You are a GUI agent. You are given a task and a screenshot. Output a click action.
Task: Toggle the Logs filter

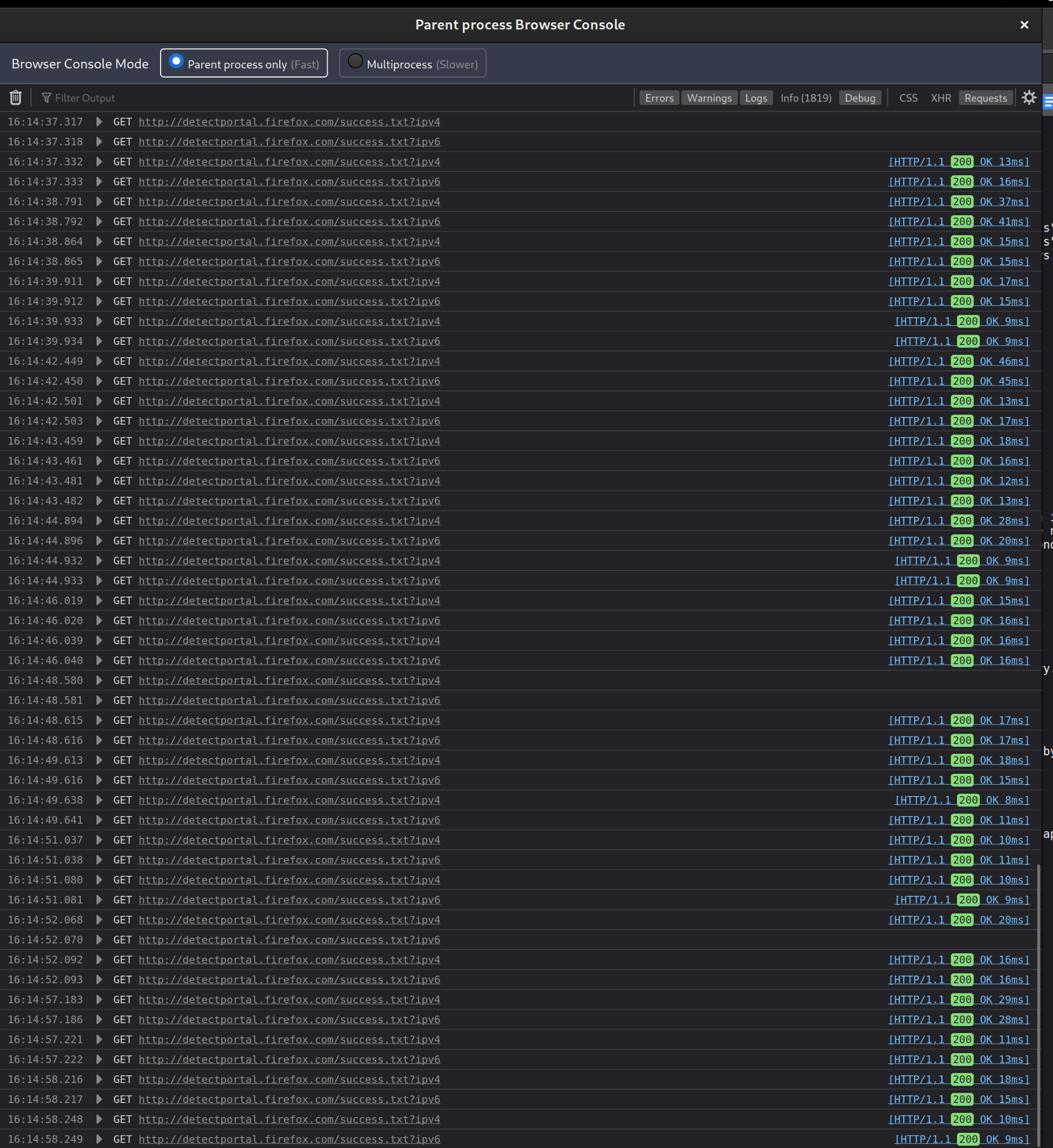[x=756, y=98]
